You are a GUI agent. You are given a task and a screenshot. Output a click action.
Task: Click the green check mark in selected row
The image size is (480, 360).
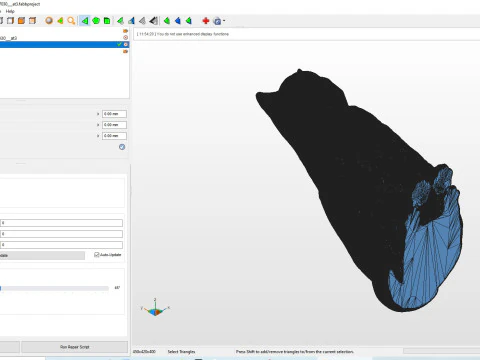(x=119, y=44)
